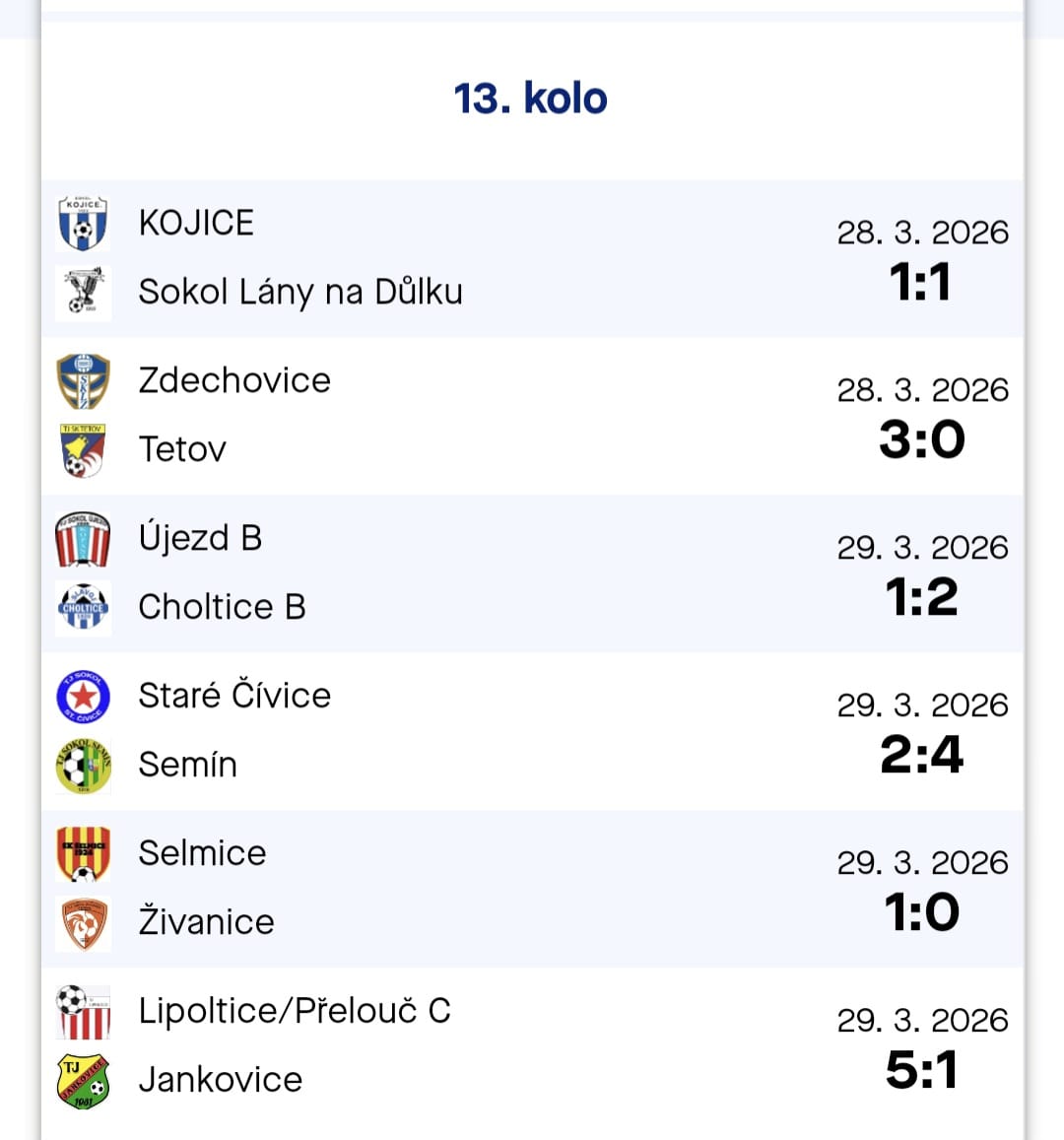Open the Zdechovice team name link
The width and height of the screenshot is (1064, 1140).
click(x=234, y=380)
